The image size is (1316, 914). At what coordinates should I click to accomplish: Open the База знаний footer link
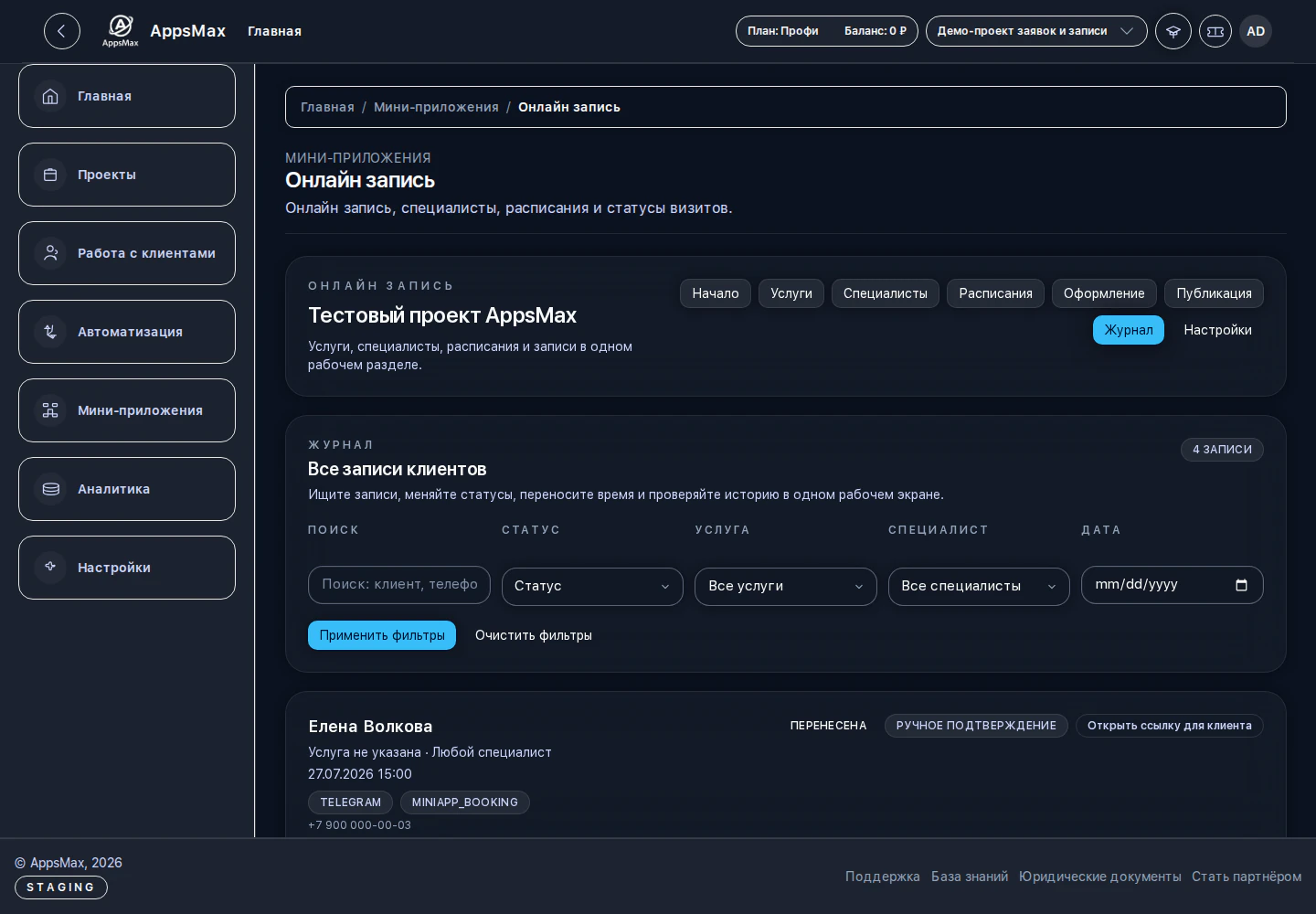click(970, 877)
